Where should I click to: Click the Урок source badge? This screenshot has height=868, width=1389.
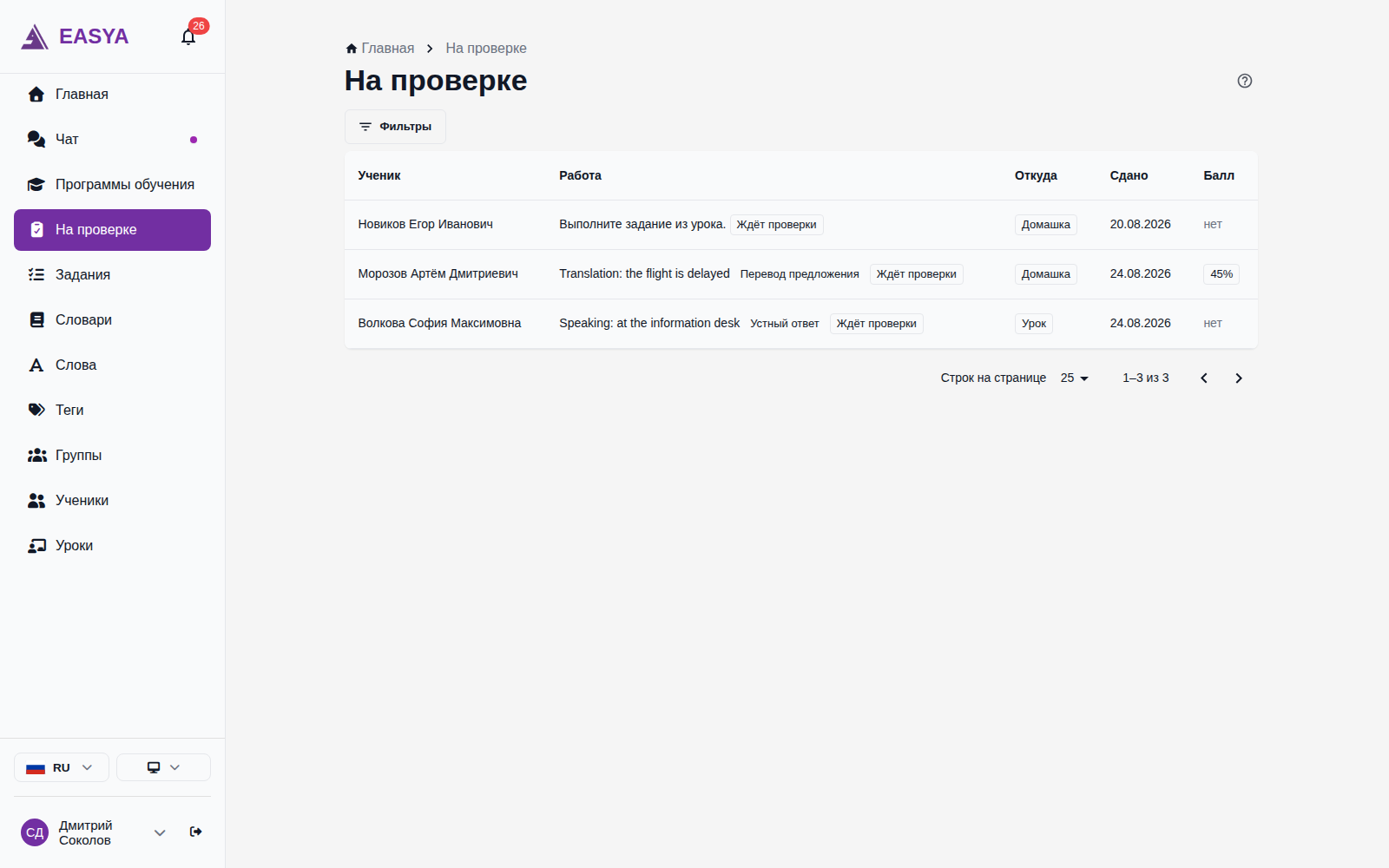tap(1034, 324)
